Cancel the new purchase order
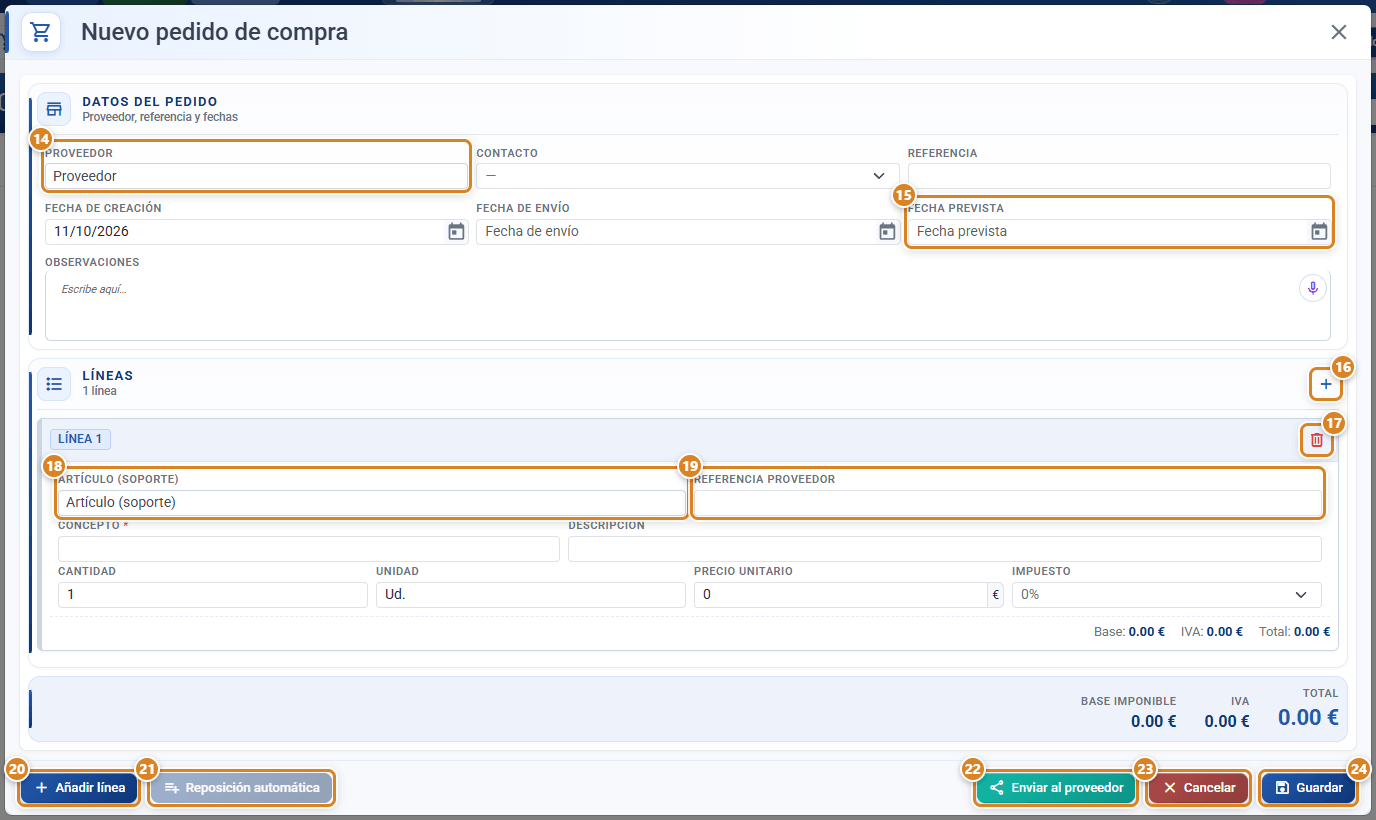The height and width of the screenshot is (820, 1376). pyautogui.click(x=1199, y=788)
